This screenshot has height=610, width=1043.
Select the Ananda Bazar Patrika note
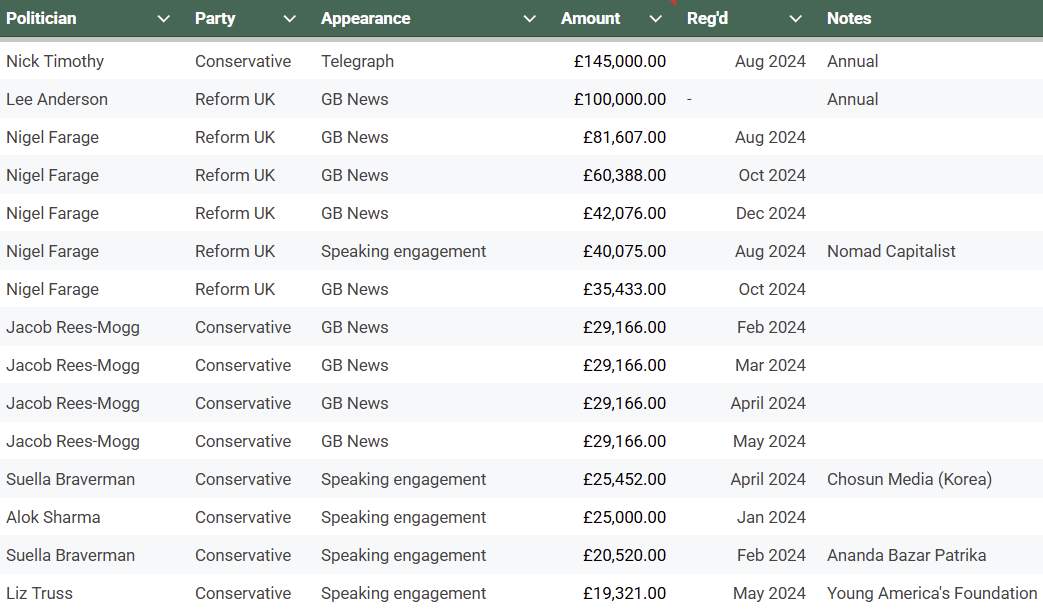[x=906, y=555]
